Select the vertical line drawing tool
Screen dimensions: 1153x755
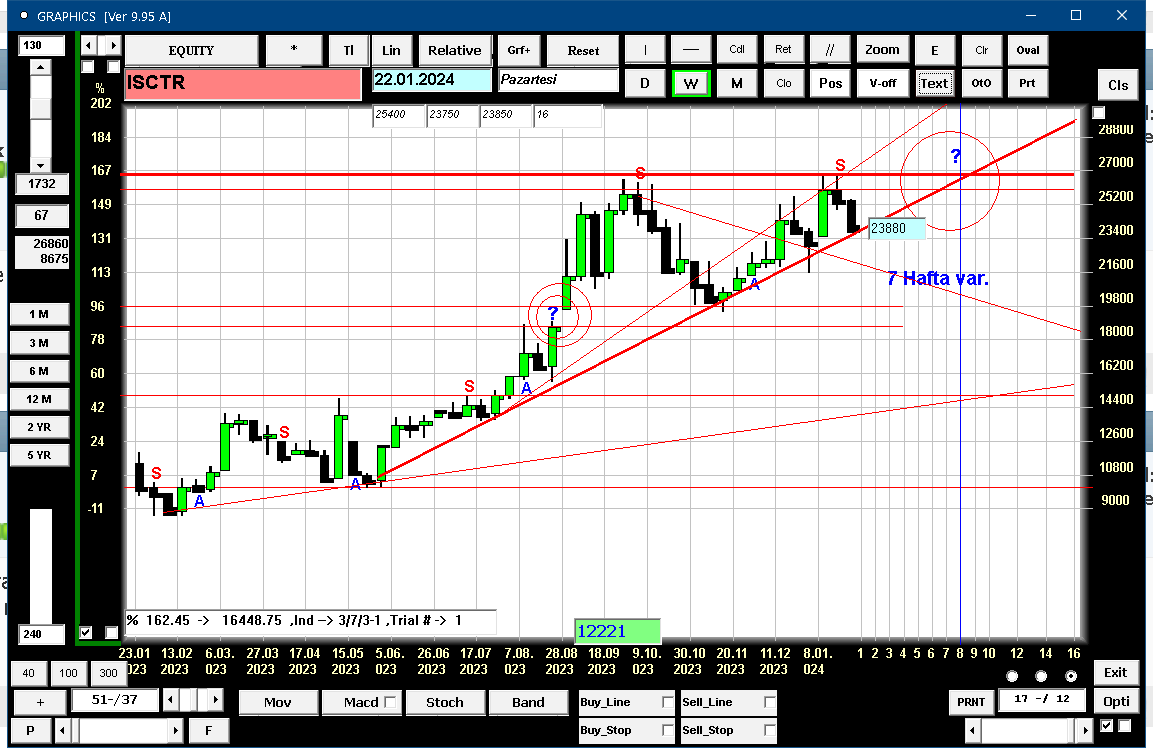pos(645,50)
